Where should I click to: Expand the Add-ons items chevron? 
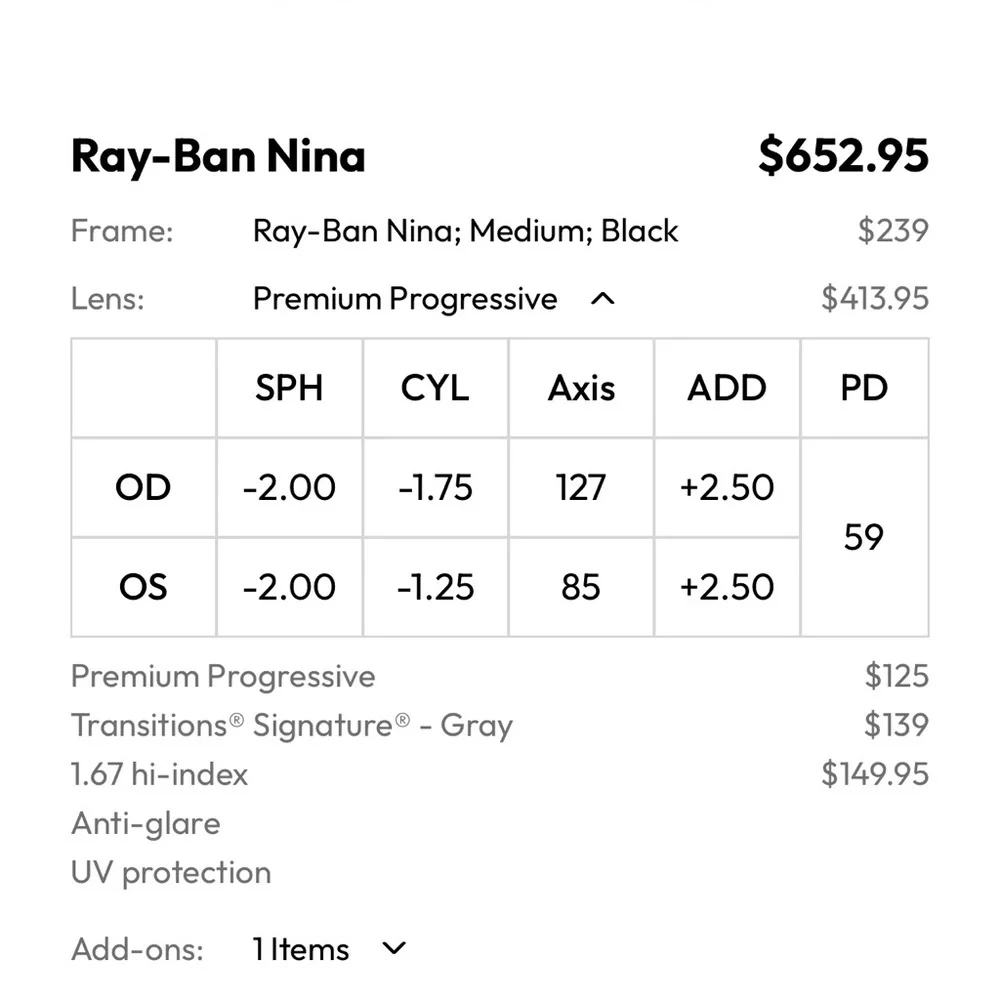[x=395, y=948]
